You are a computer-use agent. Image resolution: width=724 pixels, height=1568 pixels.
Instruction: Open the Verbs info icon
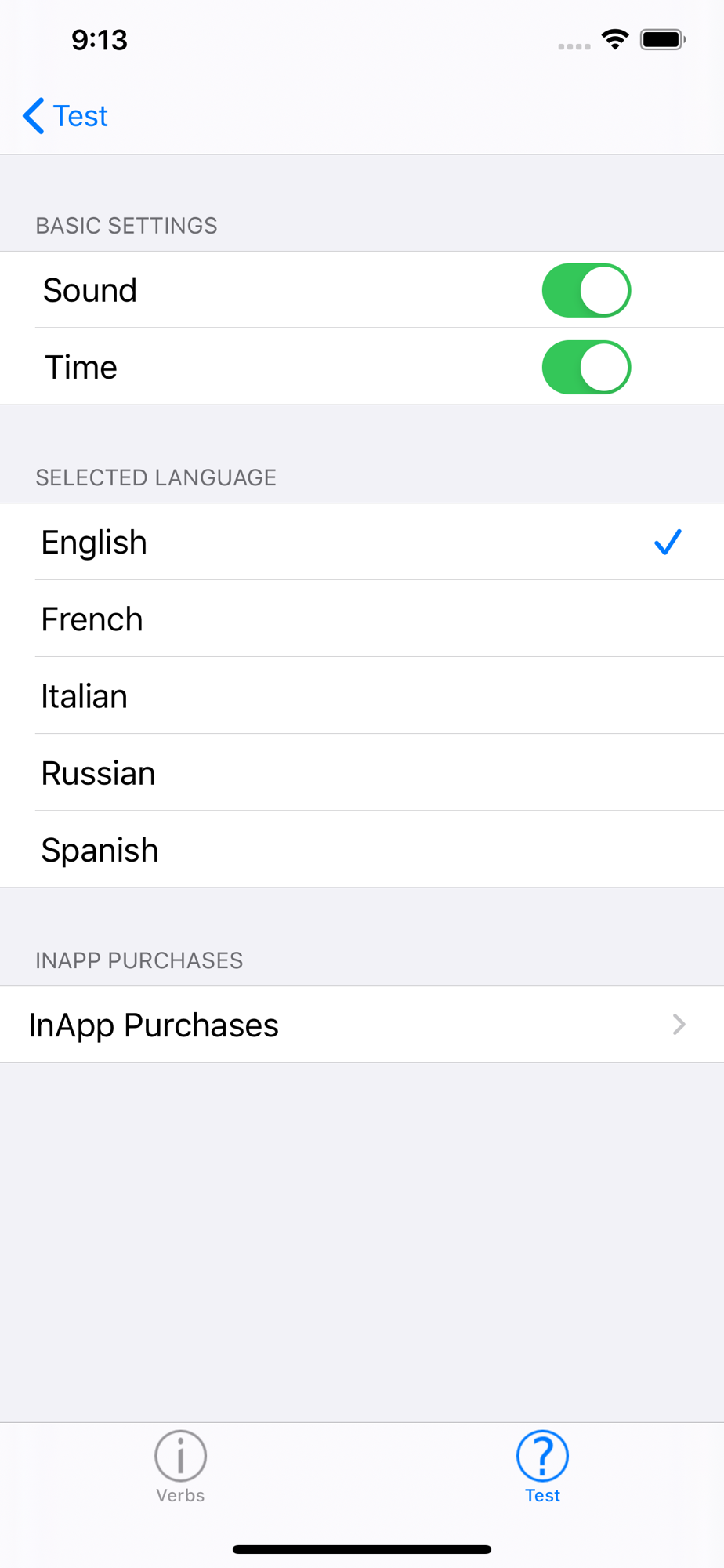pos(180,1455)
